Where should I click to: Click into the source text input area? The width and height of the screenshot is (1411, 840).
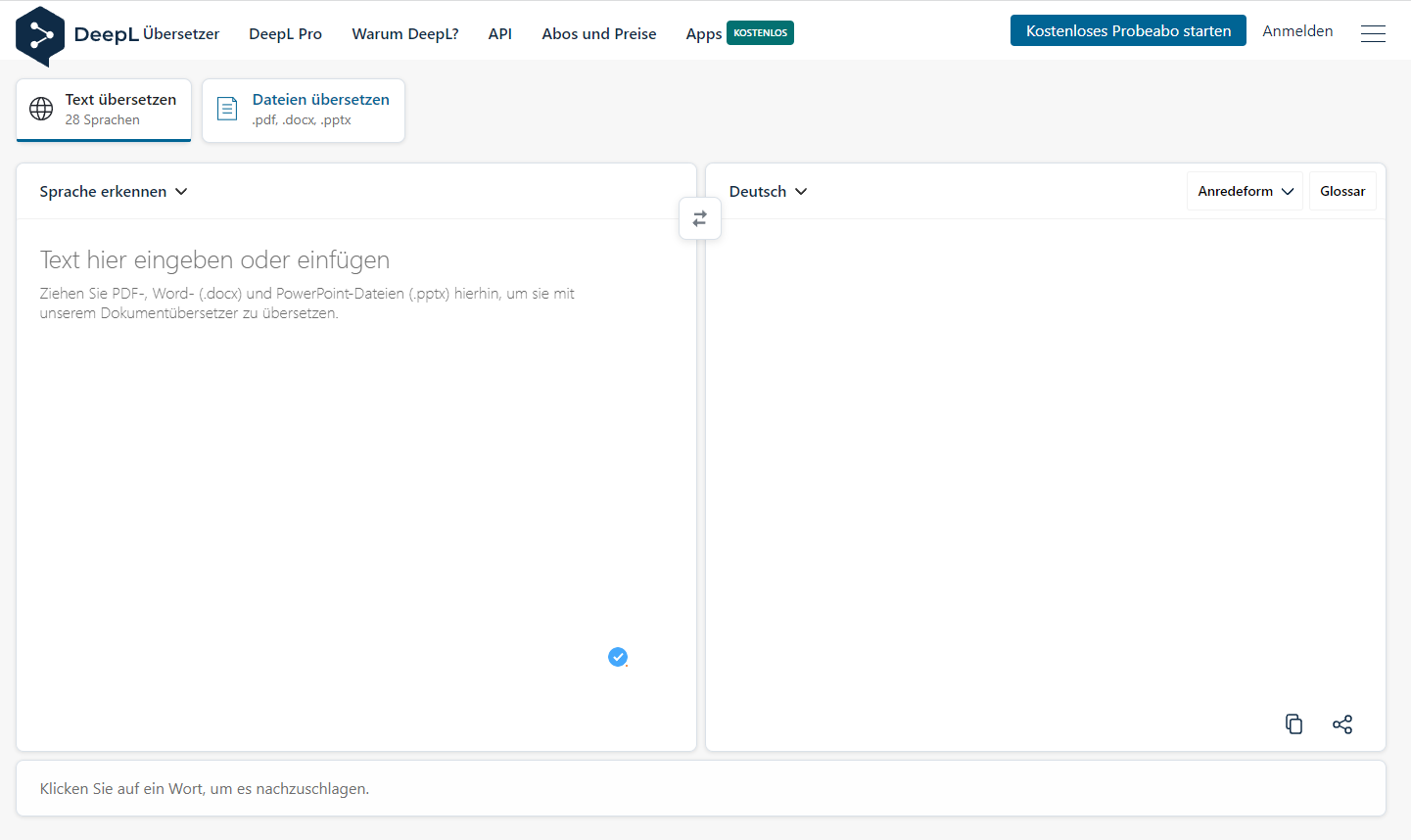pyautogui.click(x=356, y=485)
